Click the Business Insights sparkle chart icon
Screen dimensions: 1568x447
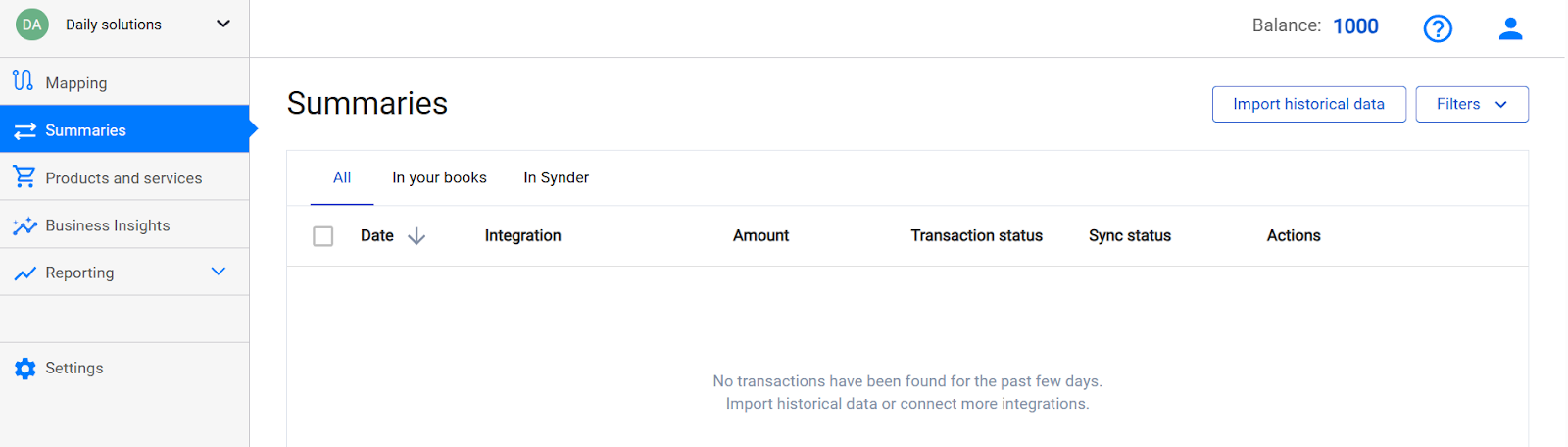(x=24, y=225)
